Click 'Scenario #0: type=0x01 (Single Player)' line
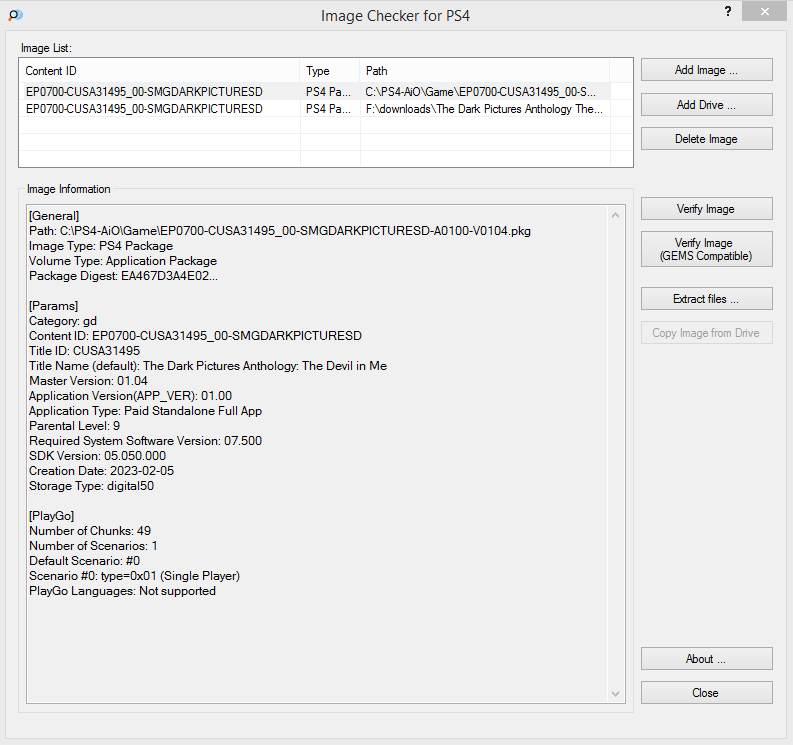This screenshot has width=793, height=745. [135, 576]
